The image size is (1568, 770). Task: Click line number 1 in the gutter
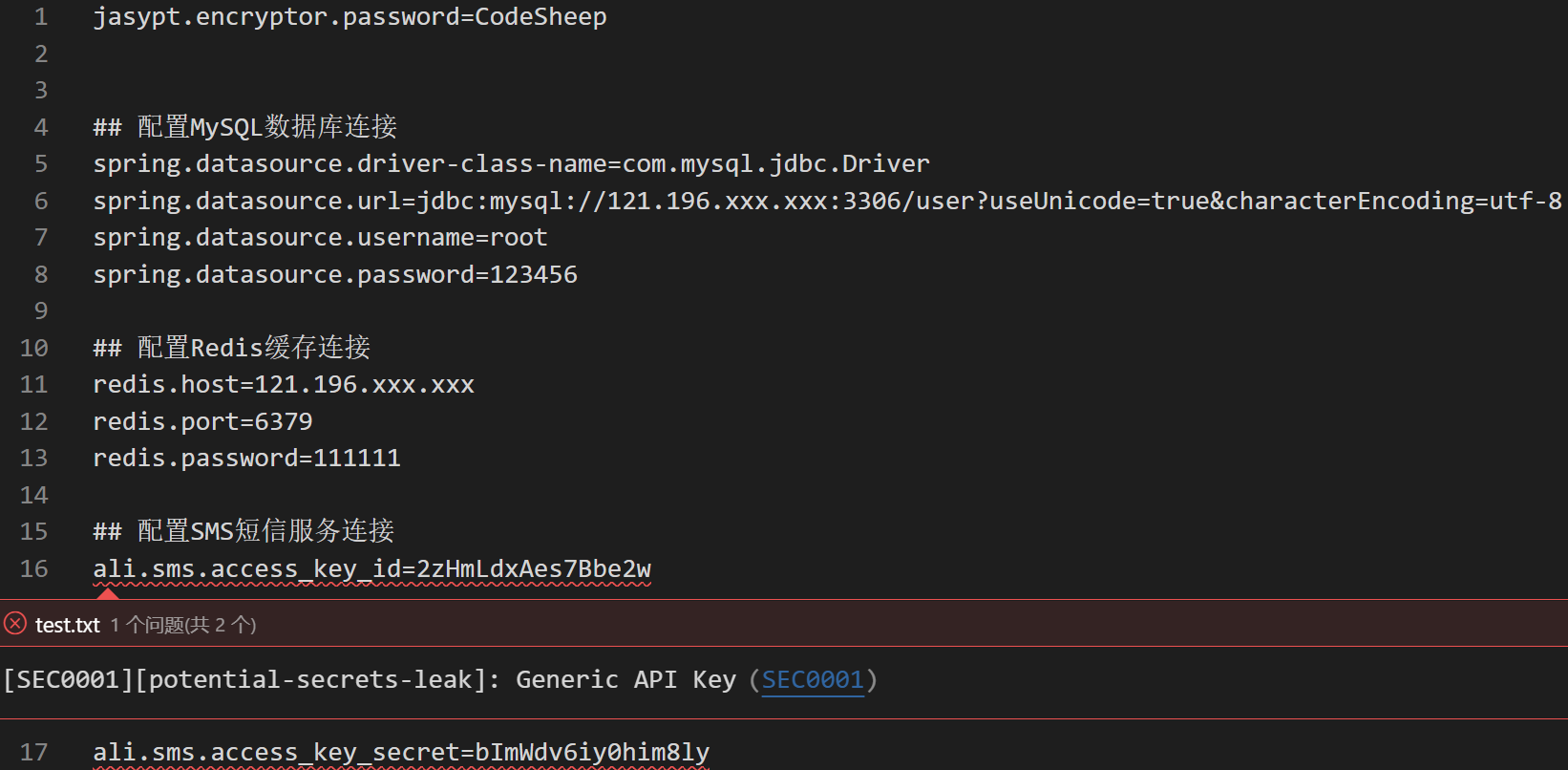pos(41,17)
